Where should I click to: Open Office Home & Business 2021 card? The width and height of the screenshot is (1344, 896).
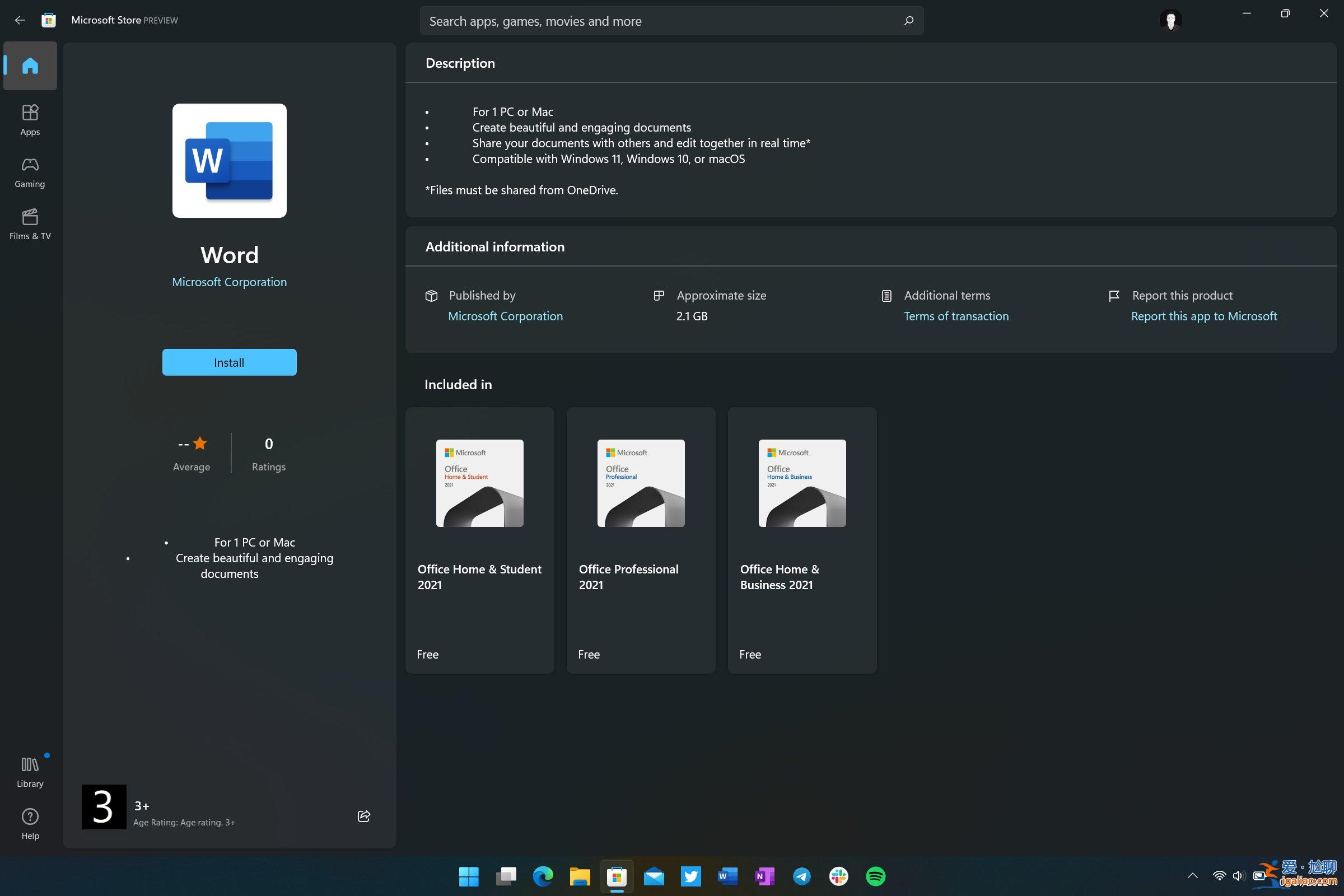coord(802,539)
